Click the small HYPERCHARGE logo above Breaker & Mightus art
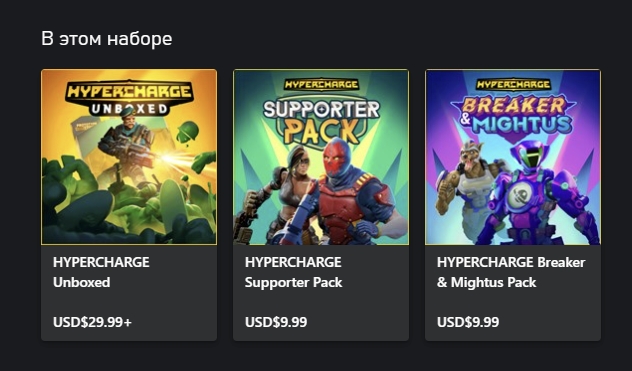The width and height of the screenshot is (632, 371). 513,85
